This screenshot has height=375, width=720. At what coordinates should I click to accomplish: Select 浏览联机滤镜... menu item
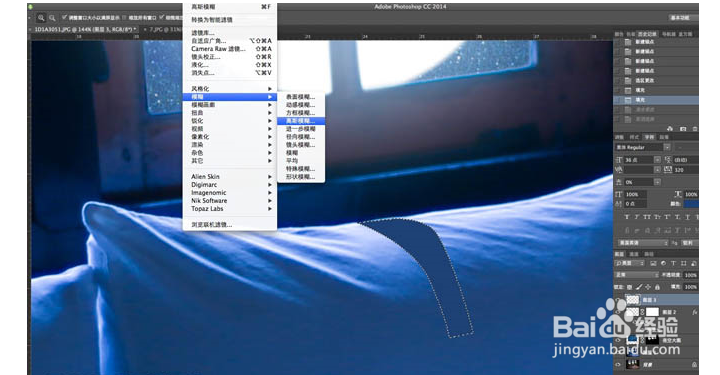[x=230, y=225]
